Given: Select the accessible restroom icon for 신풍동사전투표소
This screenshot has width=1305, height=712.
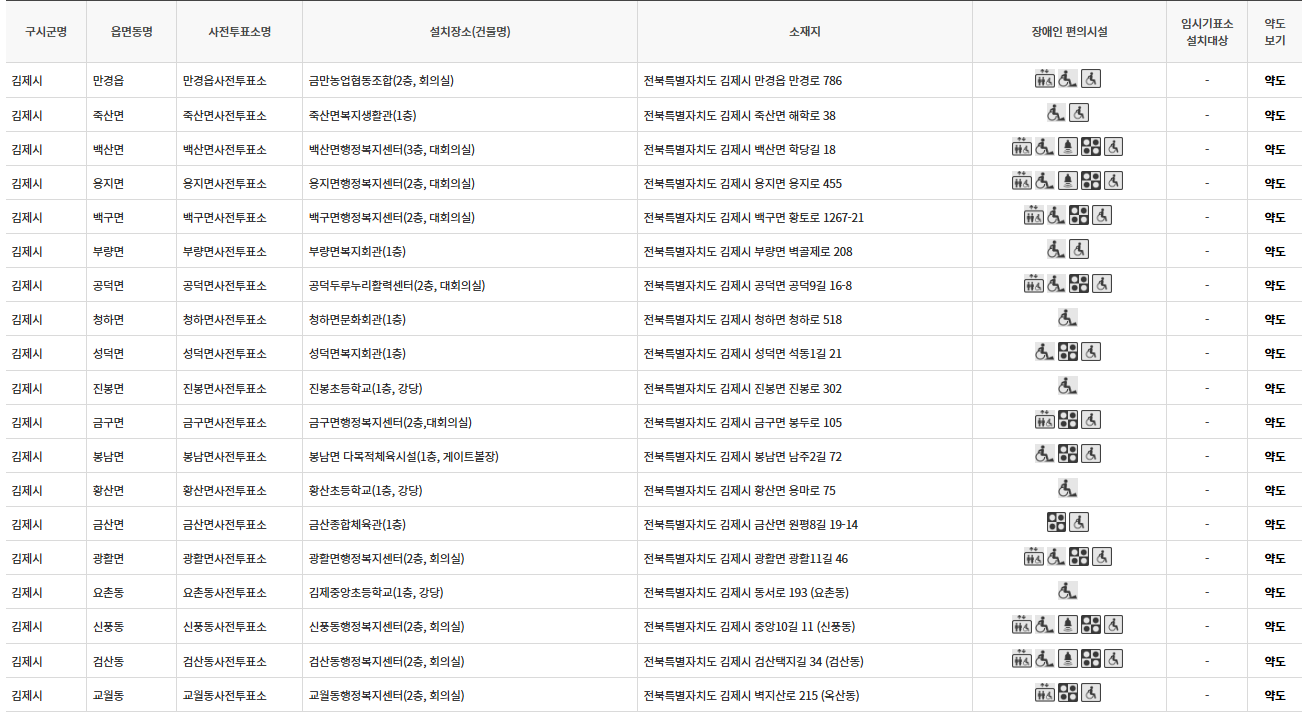Looking at the screenshot, I should [x=1021, y=625].
